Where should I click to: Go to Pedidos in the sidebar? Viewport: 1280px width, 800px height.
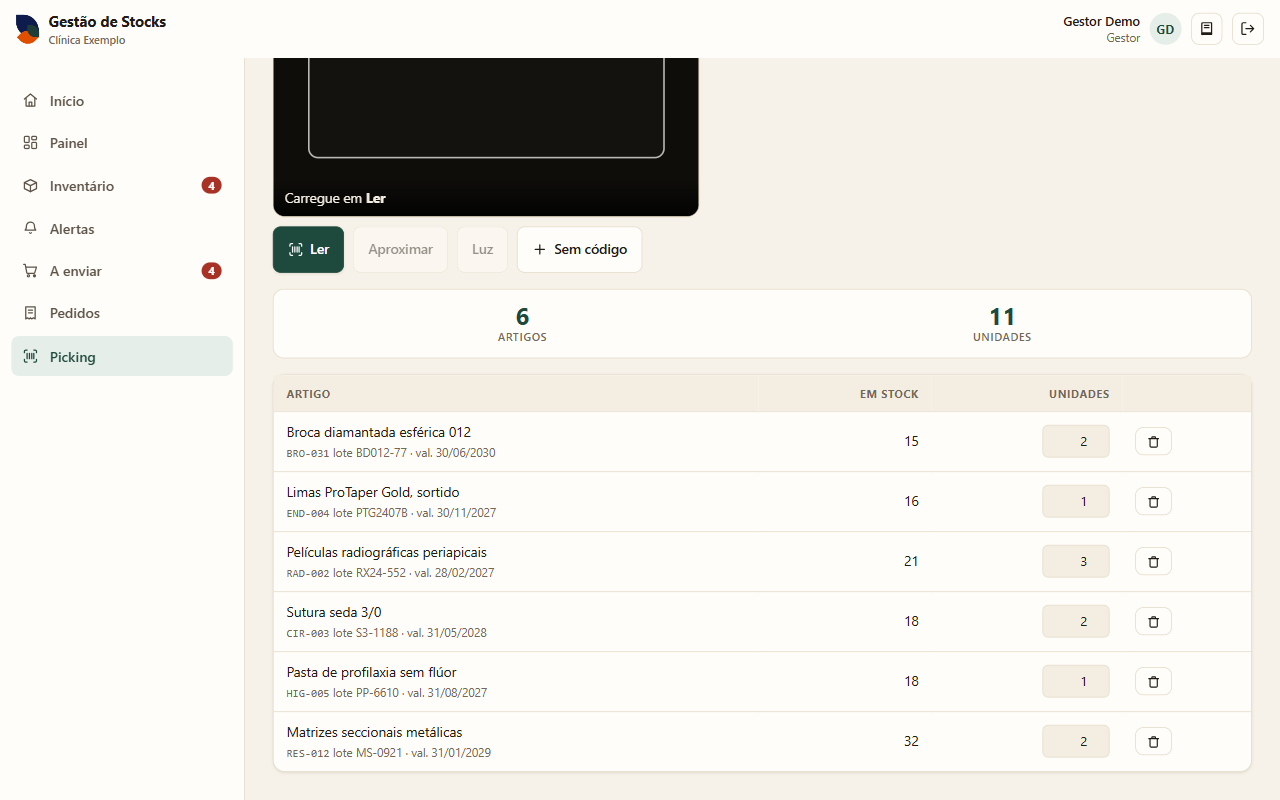click(122, 313)
